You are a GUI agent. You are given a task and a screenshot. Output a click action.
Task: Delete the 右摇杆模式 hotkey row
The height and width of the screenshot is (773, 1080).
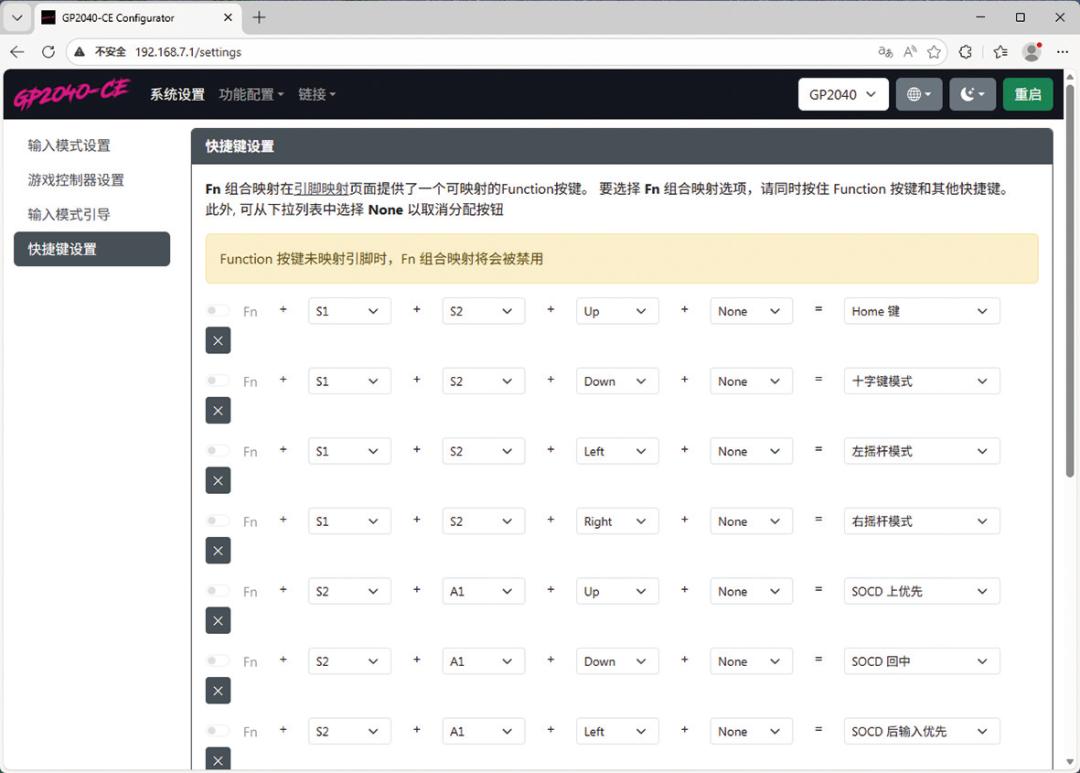point(218,550)
